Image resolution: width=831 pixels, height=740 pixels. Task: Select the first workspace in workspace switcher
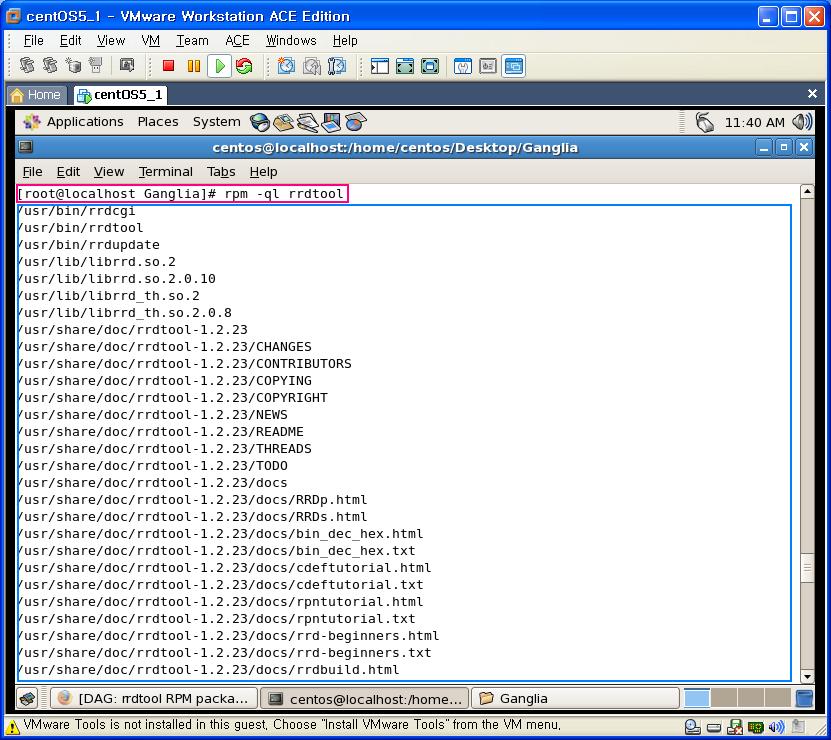[696, 698]
